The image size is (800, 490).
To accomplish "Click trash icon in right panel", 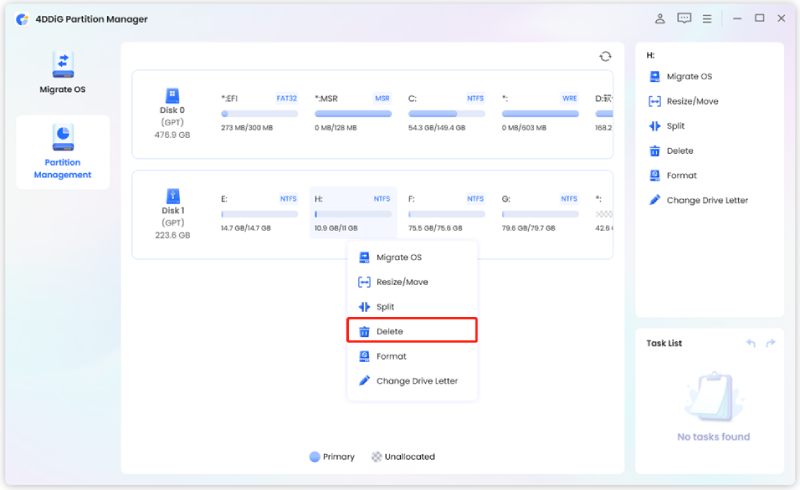I will coord(655,151).
